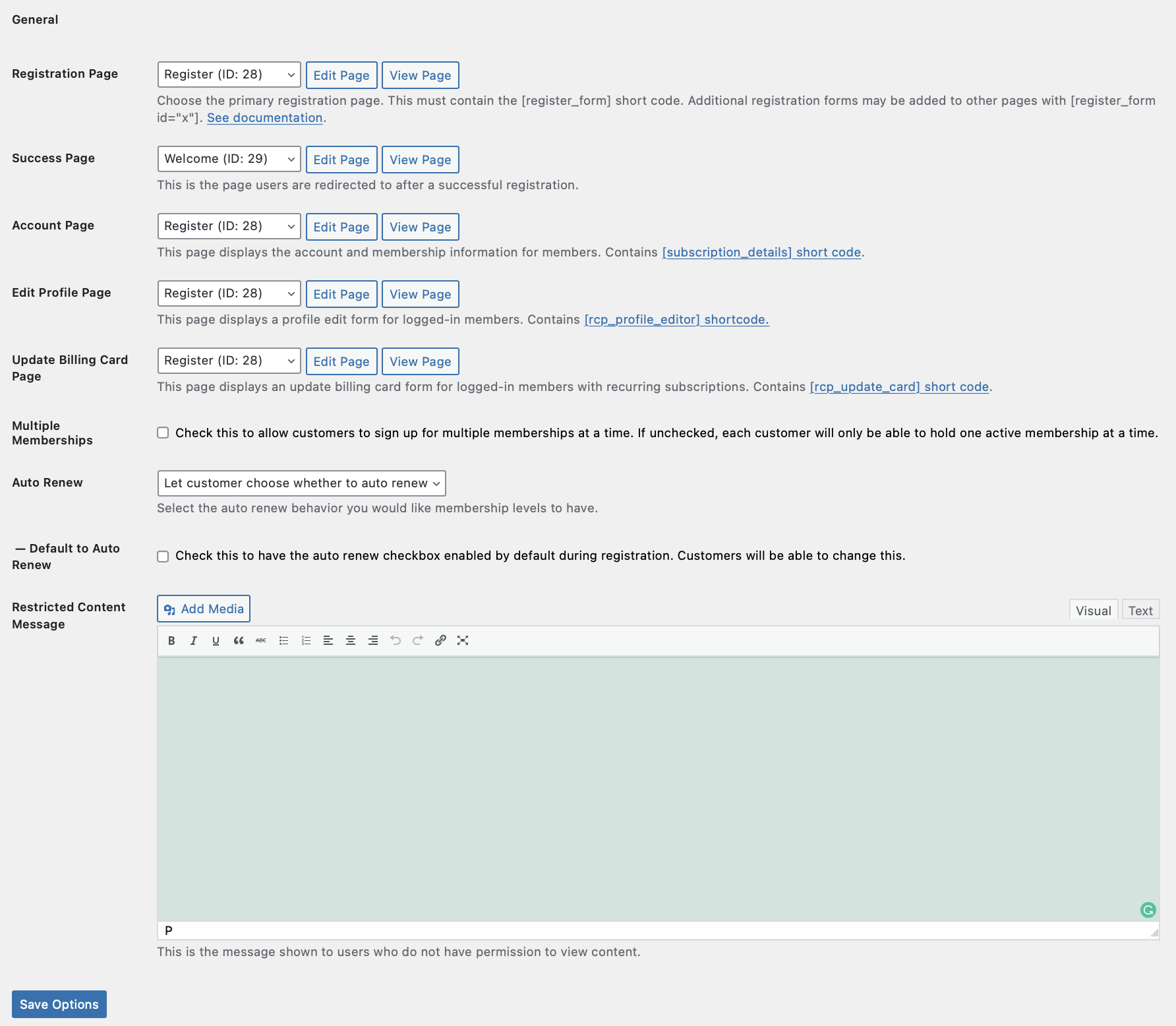Click the insert link icon
This screenshot has width=1176, height=1026.
[x=440, y=640]
